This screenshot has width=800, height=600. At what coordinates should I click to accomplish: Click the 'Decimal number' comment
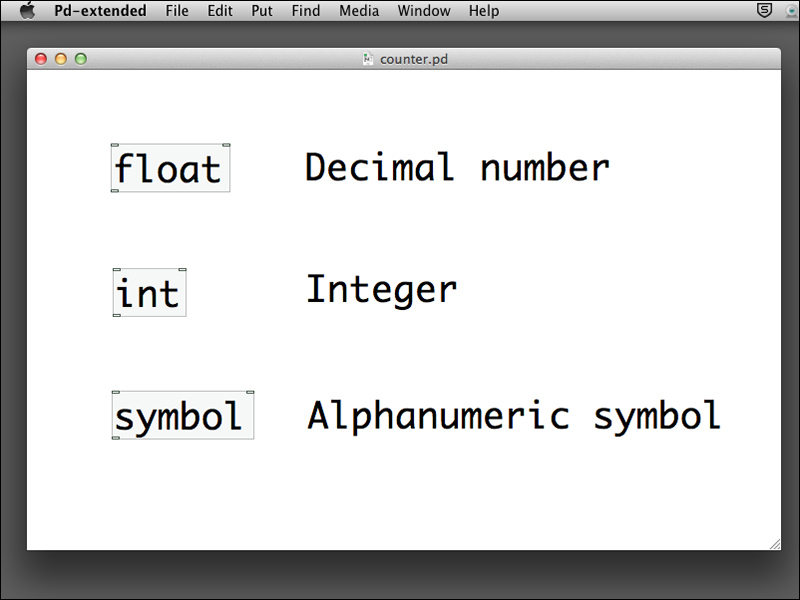(x=457, y=167)
